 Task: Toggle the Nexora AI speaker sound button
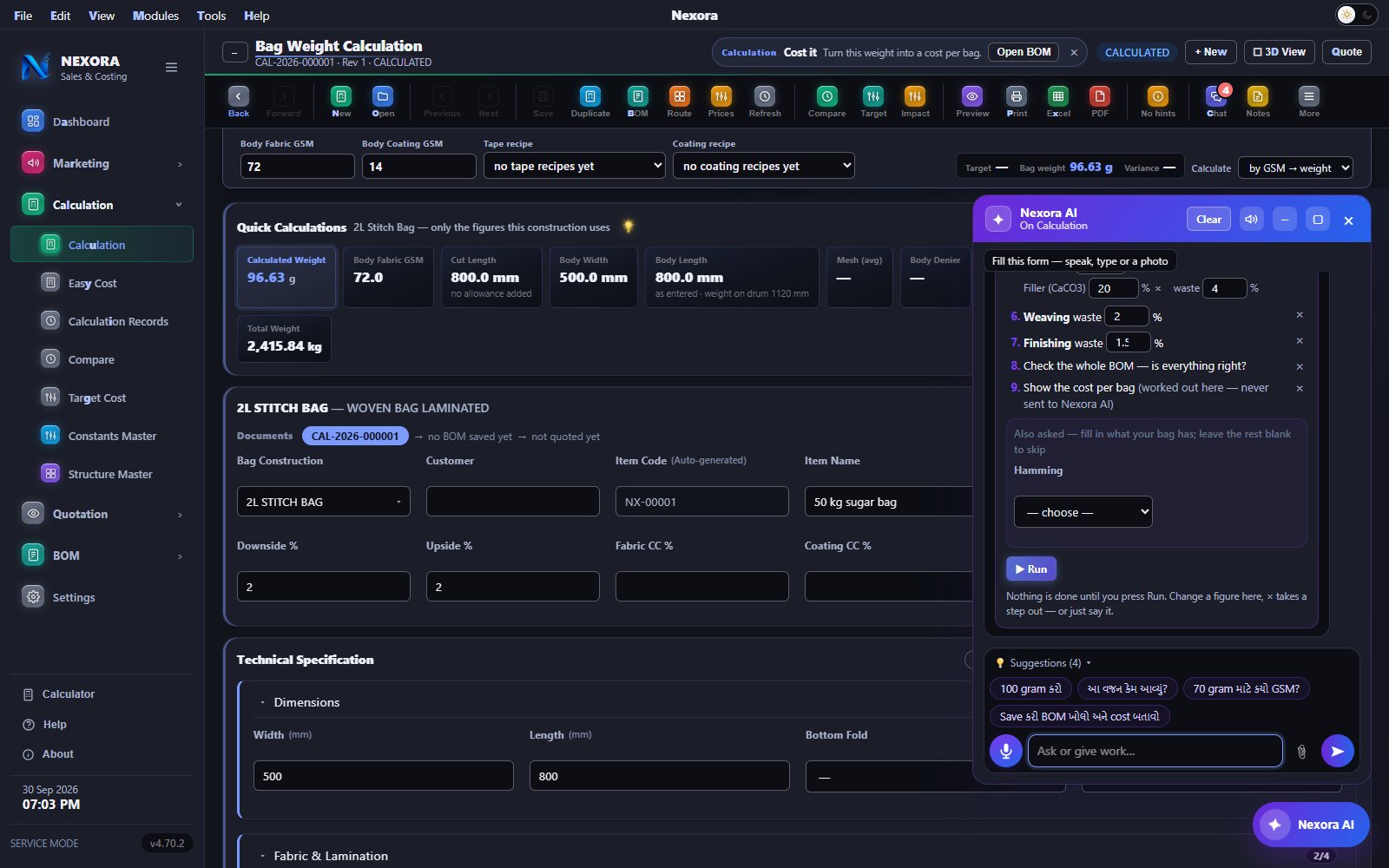(1251, 220)
